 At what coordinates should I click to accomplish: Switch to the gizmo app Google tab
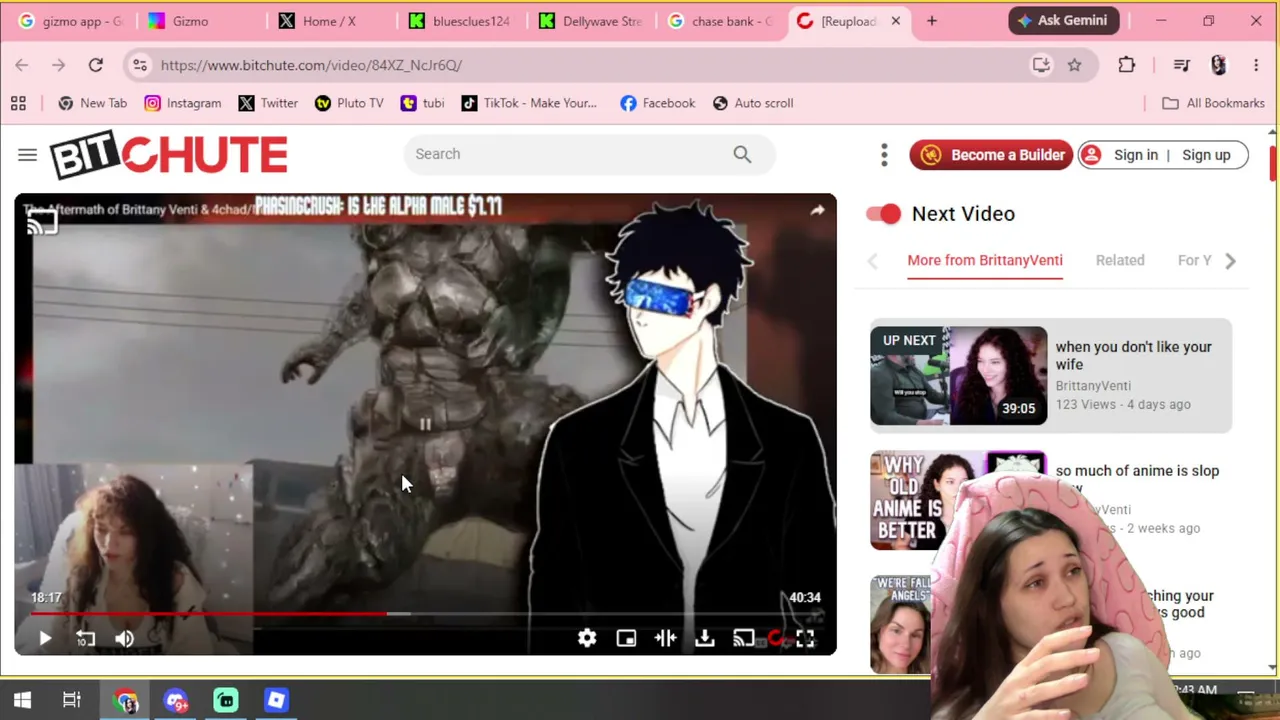(x=72, y=21)
